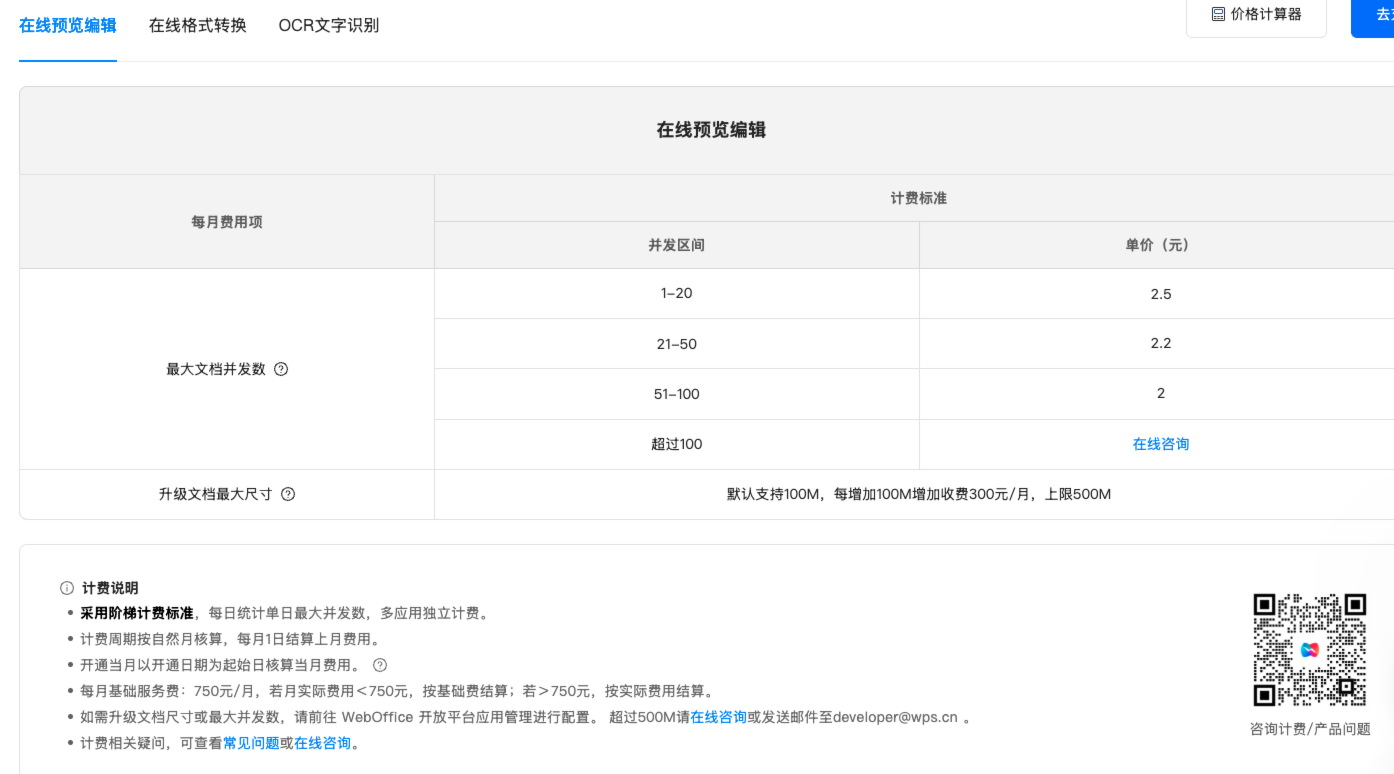Click the 并发区间 column header

point(676,245)
